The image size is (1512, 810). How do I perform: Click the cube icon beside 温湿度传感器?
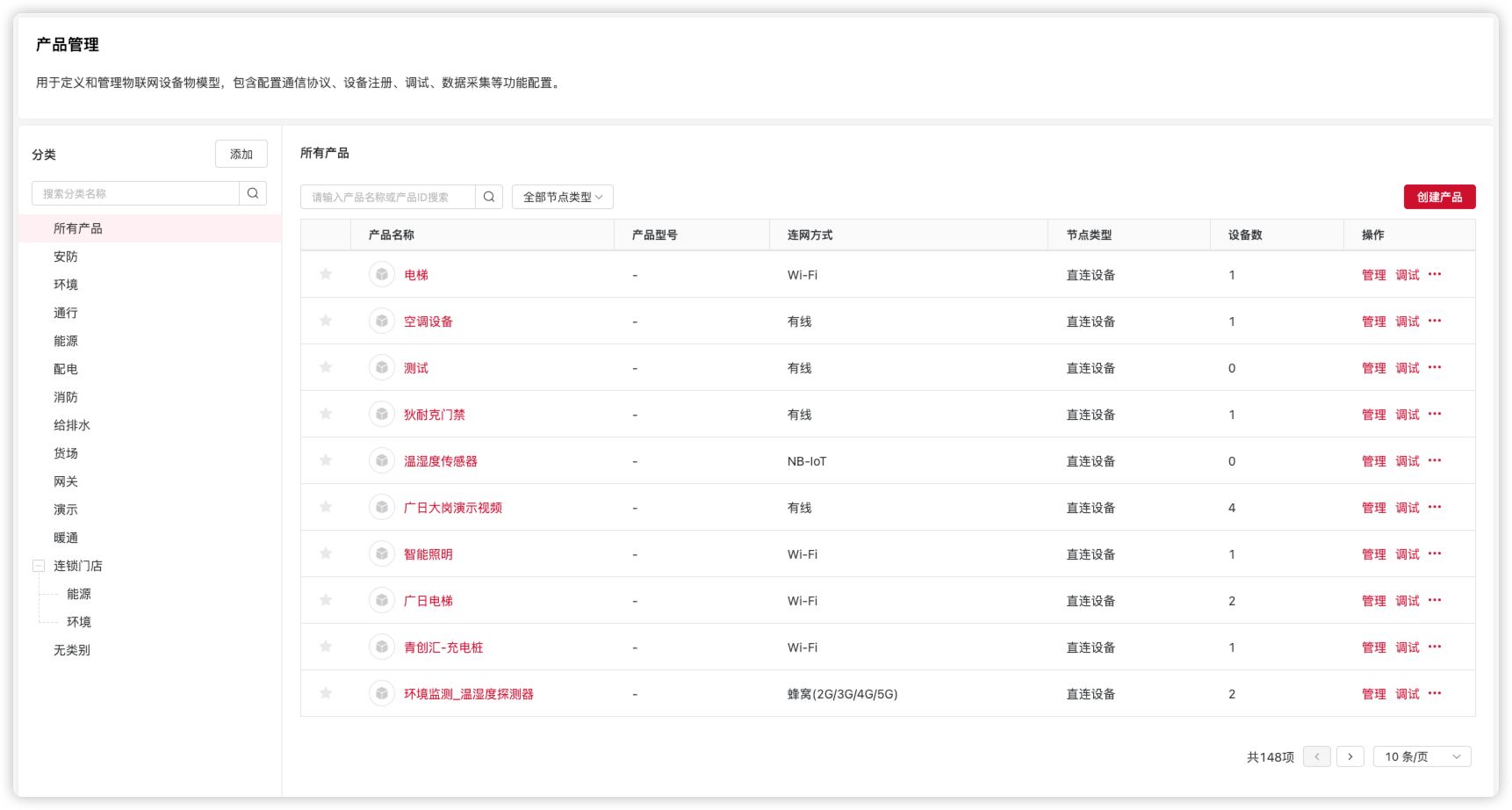click(382, 461)
